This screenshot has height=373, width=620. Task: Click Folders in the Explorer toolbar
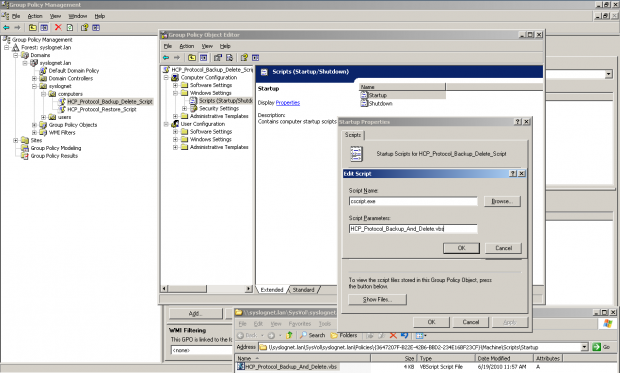pos(344,335)
